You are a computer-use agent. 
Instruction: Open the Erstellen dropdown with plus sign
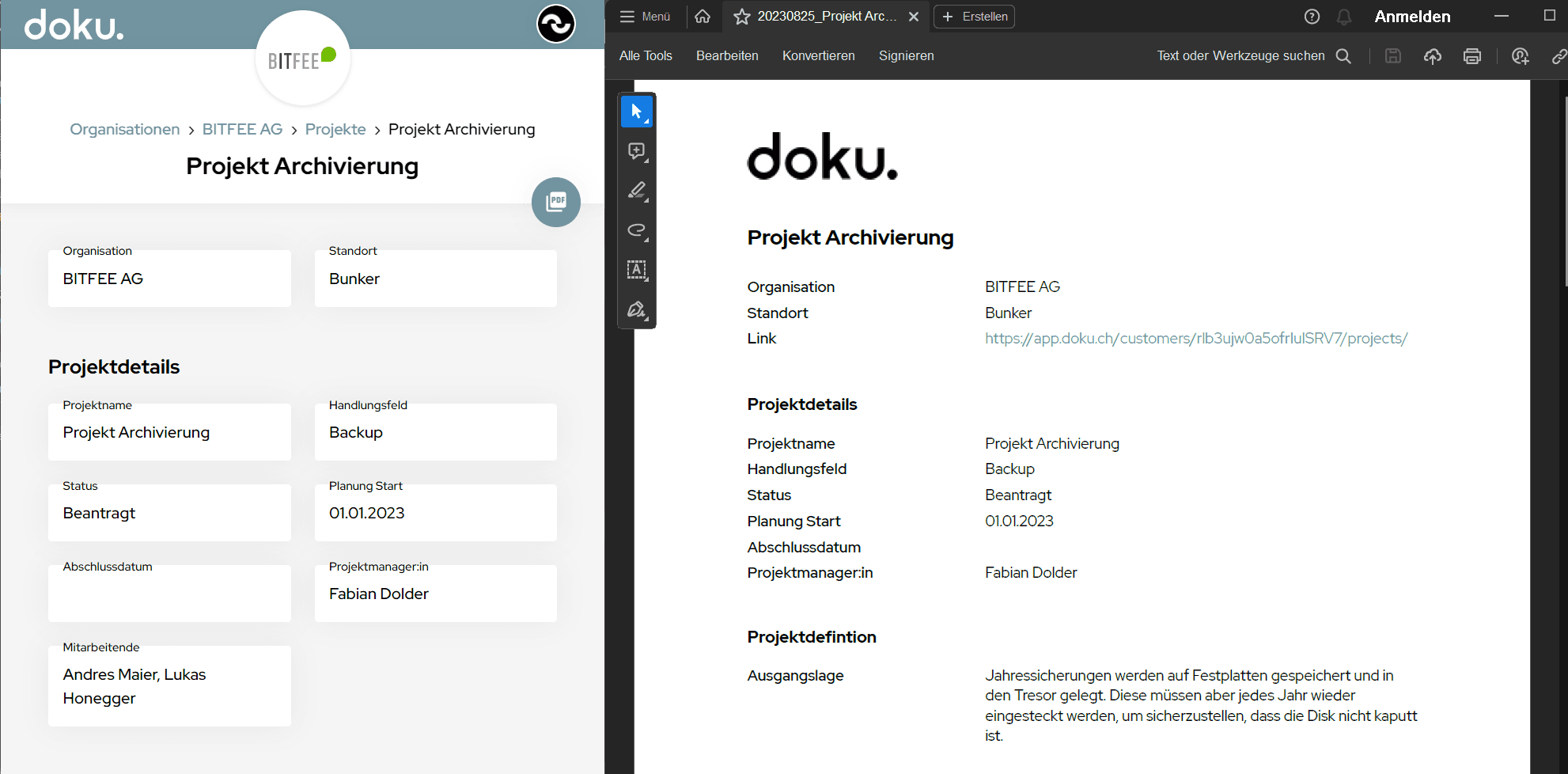[974, 17]
